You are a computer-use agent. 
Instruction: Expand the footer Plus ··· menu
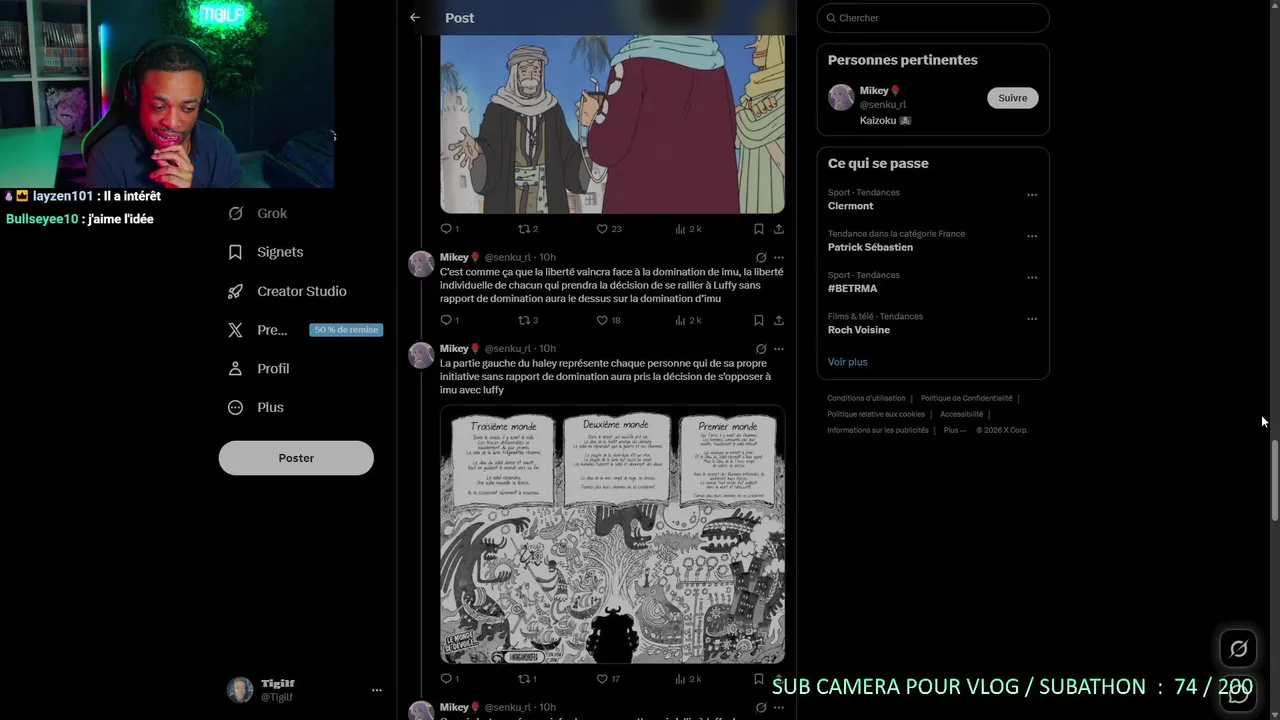pos(955,430)
